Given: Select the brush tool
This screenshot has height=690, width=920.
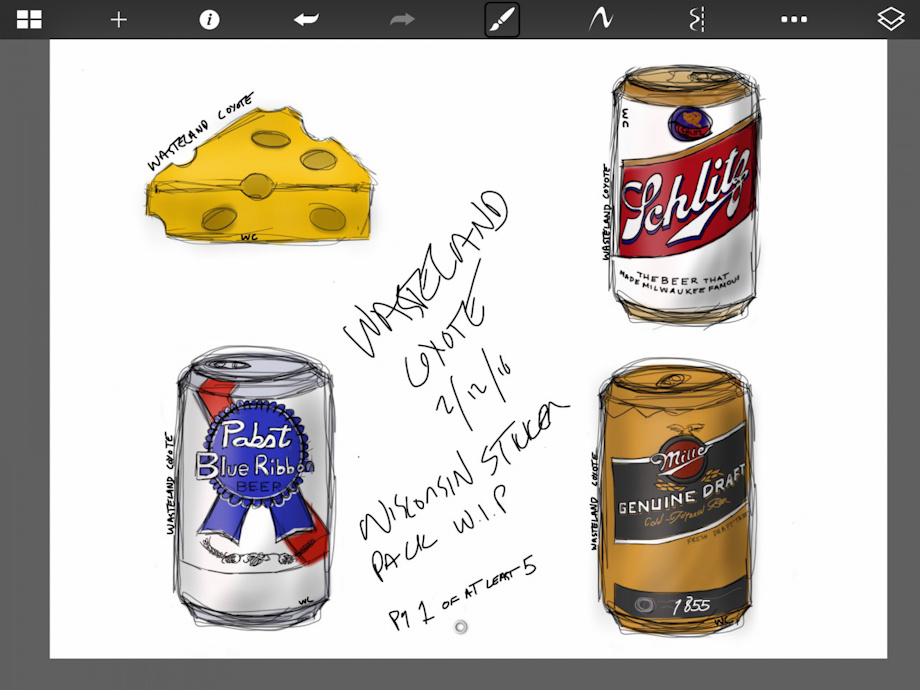Looking at the screenshot, I should [x=502, y=19].
